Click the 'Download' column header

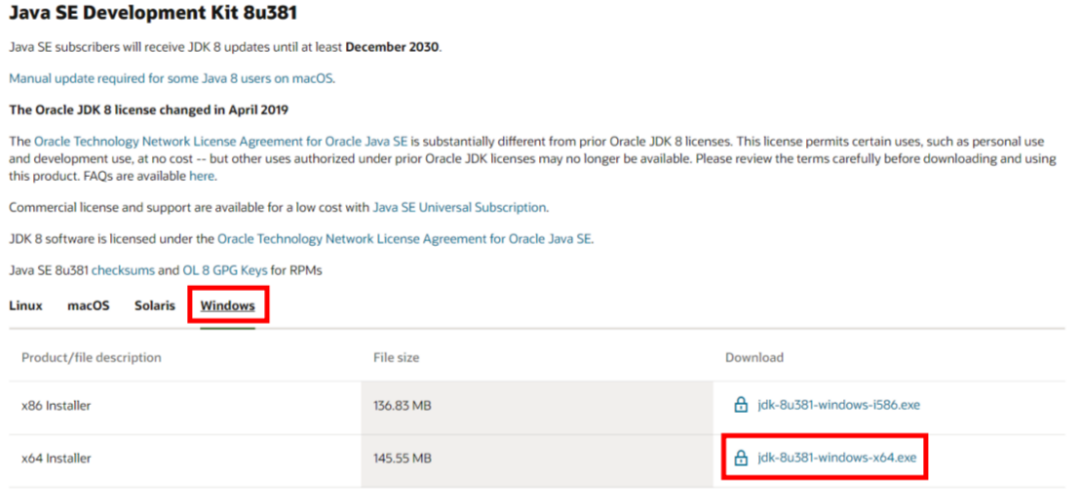point(754,358)
